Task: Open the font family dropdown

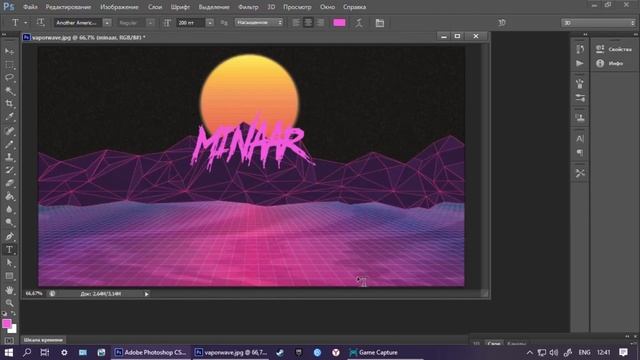Action: (107, 23)
